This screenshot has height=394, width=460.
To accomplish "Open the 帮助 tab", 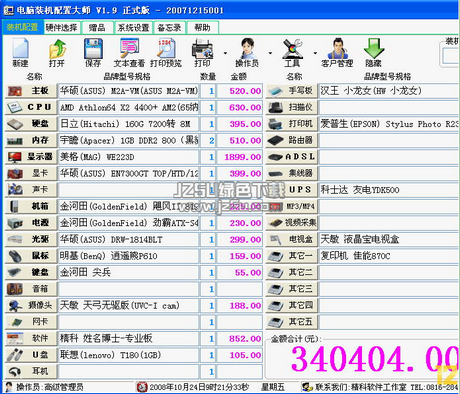I will pos(203,27).
